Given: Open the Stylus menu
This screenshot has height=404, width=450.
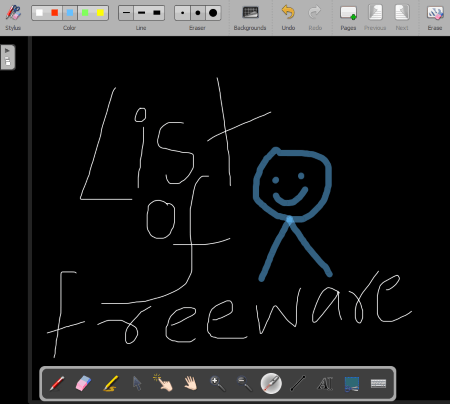Looking at the screenshot, I should [13, 17].
